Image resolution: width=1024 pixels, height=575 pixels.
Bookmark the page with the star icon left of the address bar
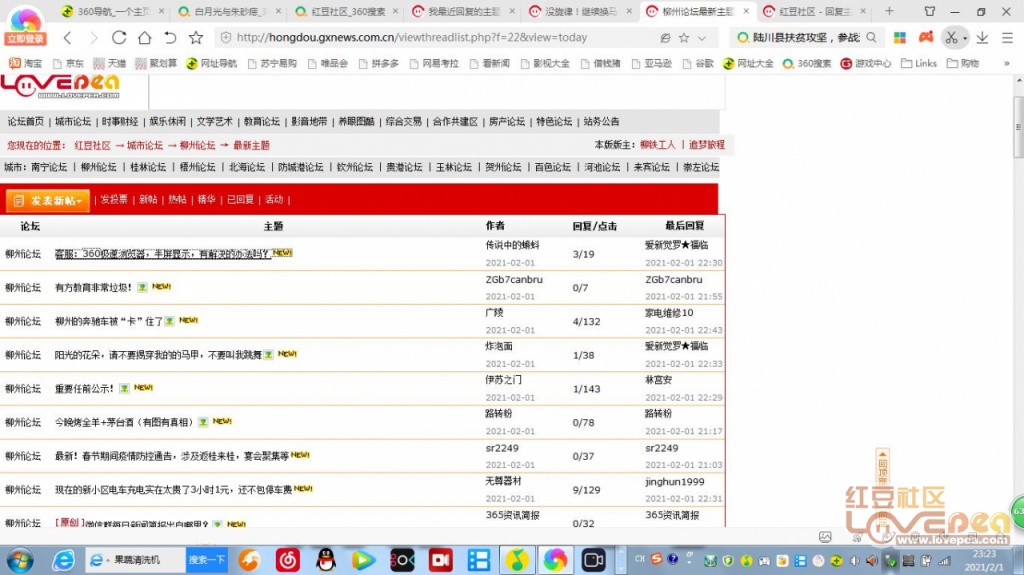click(196, 38)
